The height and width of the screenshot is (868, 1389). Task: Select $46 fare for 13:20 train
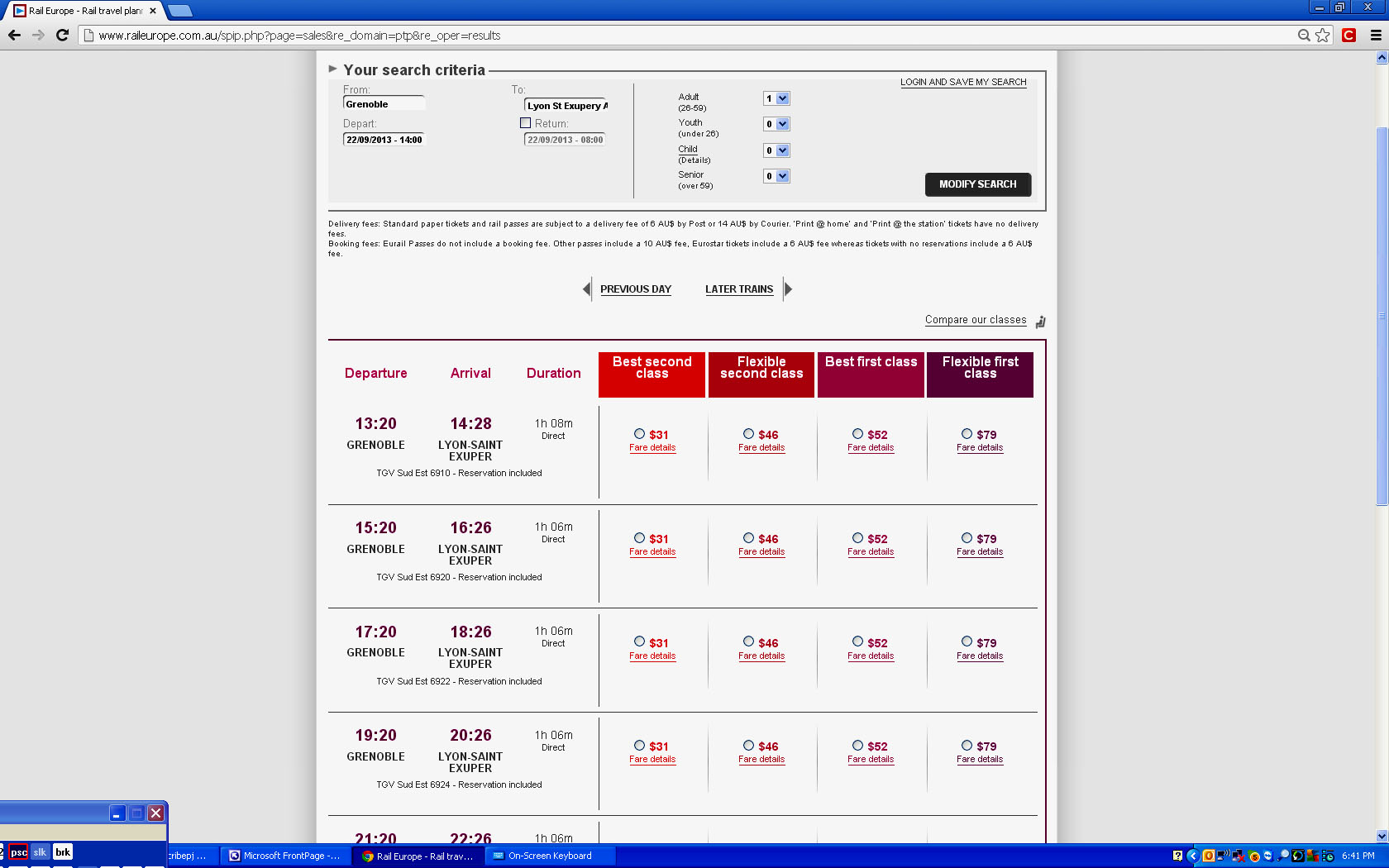tap(748, 434)
